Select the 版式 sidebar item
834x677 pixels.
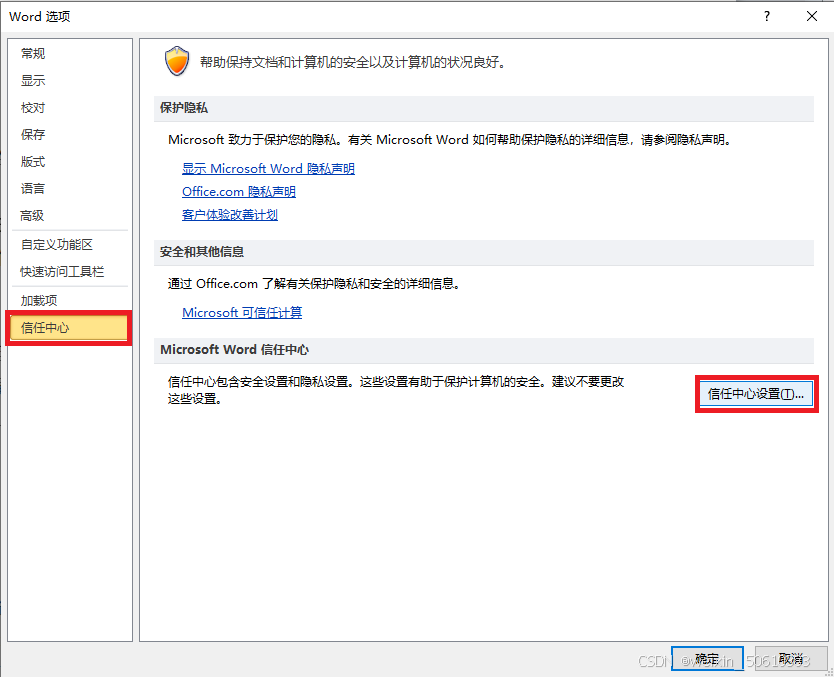(x=33, y=162)
